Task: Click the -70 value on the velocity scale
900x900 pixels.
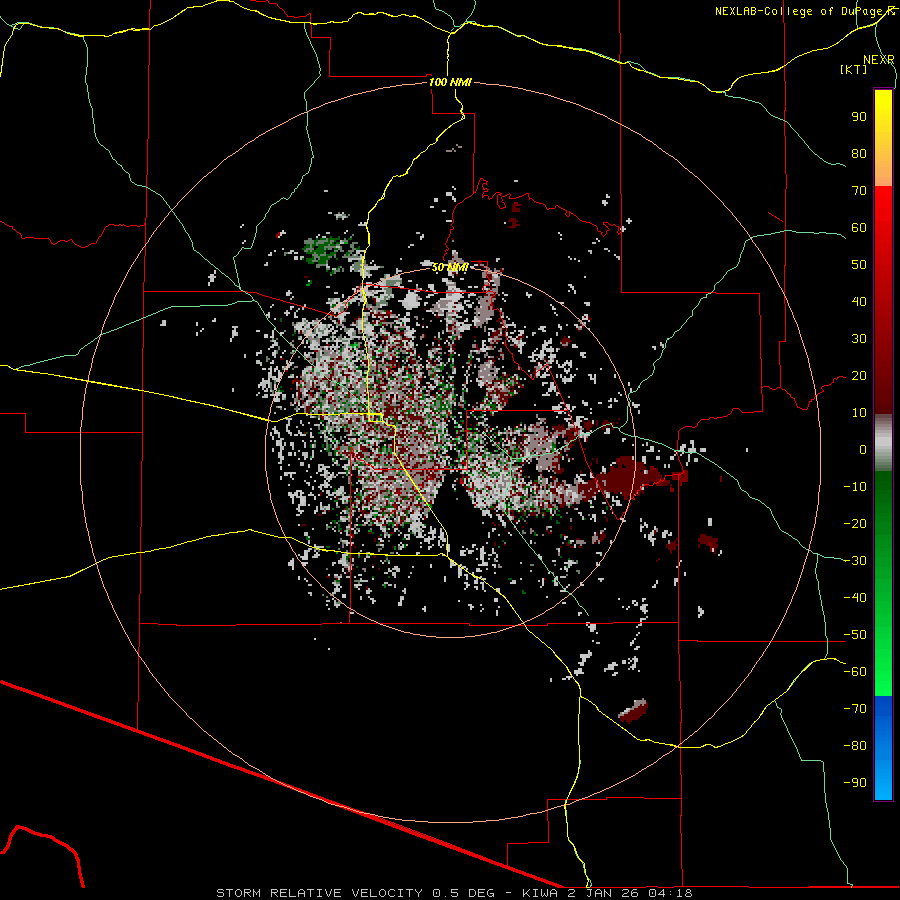Action: point(855,709)
